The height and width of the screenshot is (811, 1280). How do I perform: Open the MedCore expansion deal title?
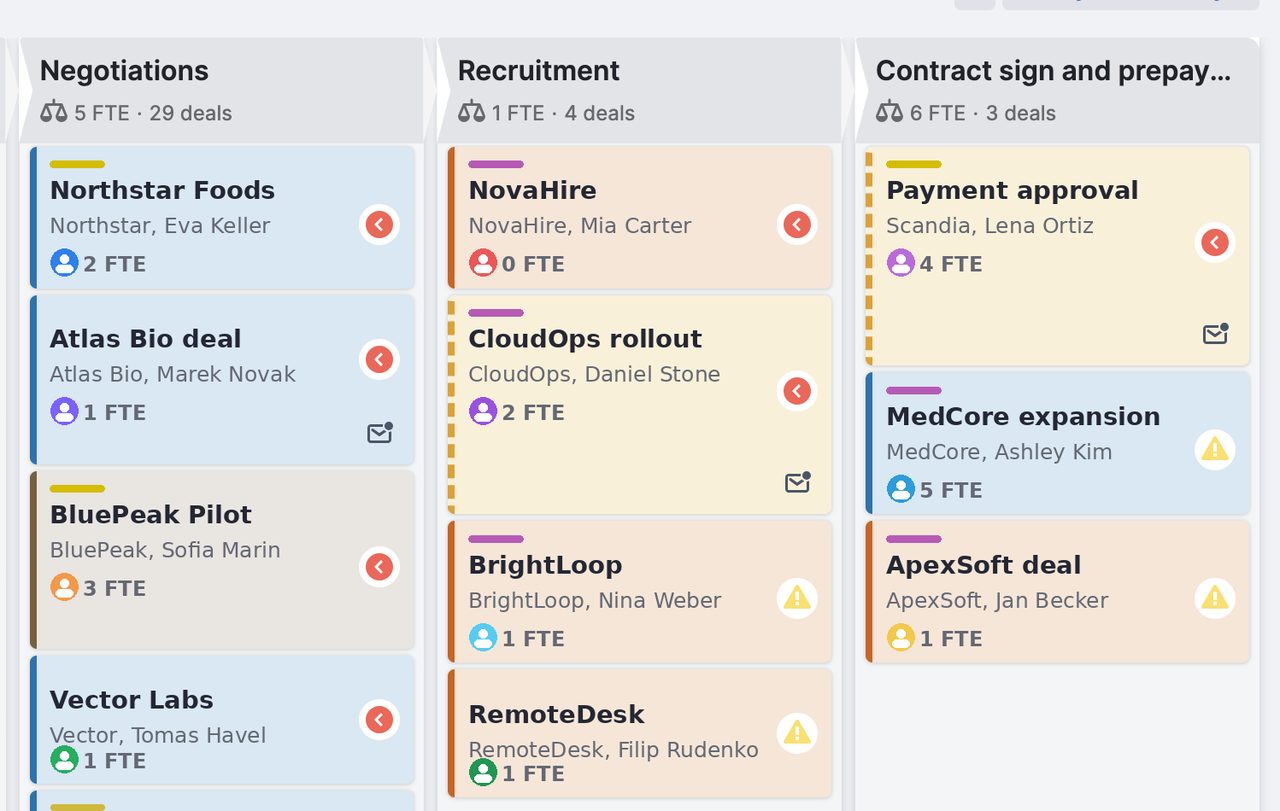click(x=1023, y=416)
